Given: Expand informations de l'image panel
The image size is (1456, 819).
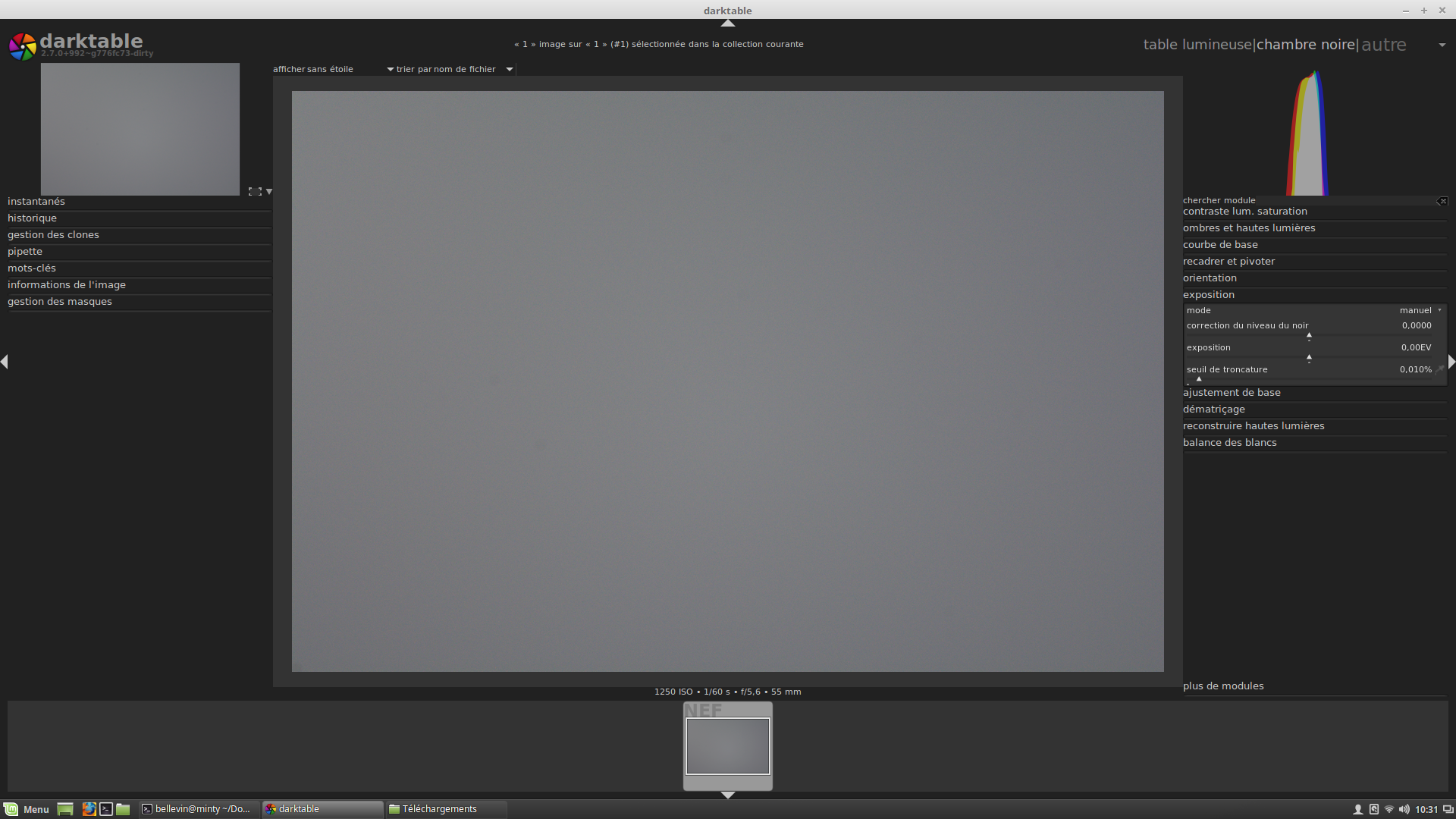Looking at the screenshot, I should 139,285.
